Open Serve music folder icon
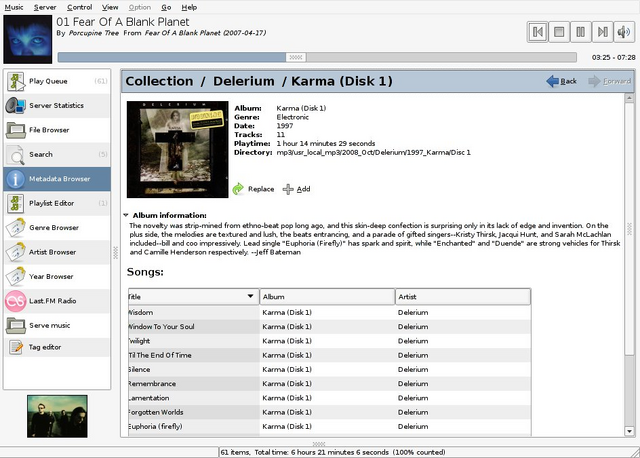640x458 pixels. coord(16,325)
